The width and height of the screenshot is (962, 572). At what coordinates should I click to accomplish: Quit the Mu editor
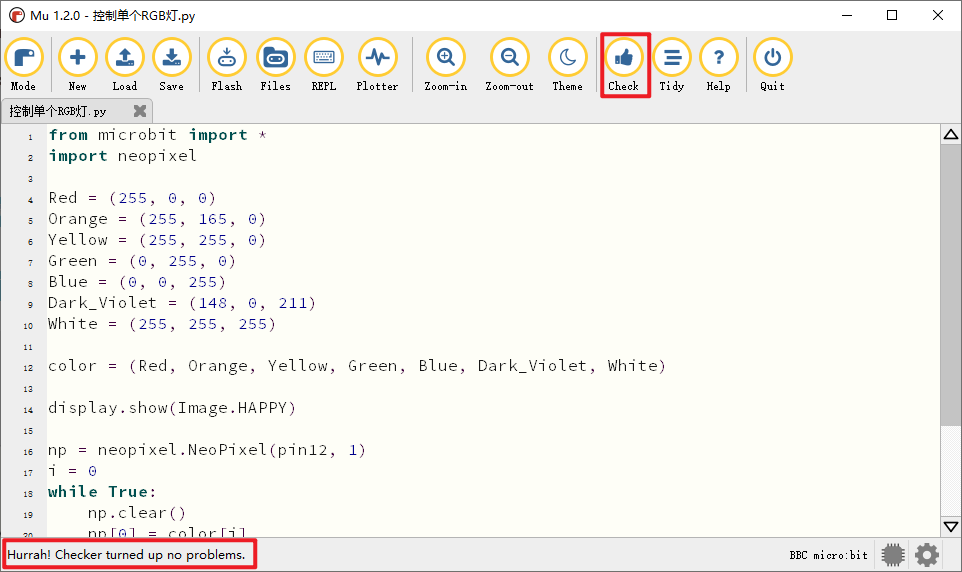point(772,64)
